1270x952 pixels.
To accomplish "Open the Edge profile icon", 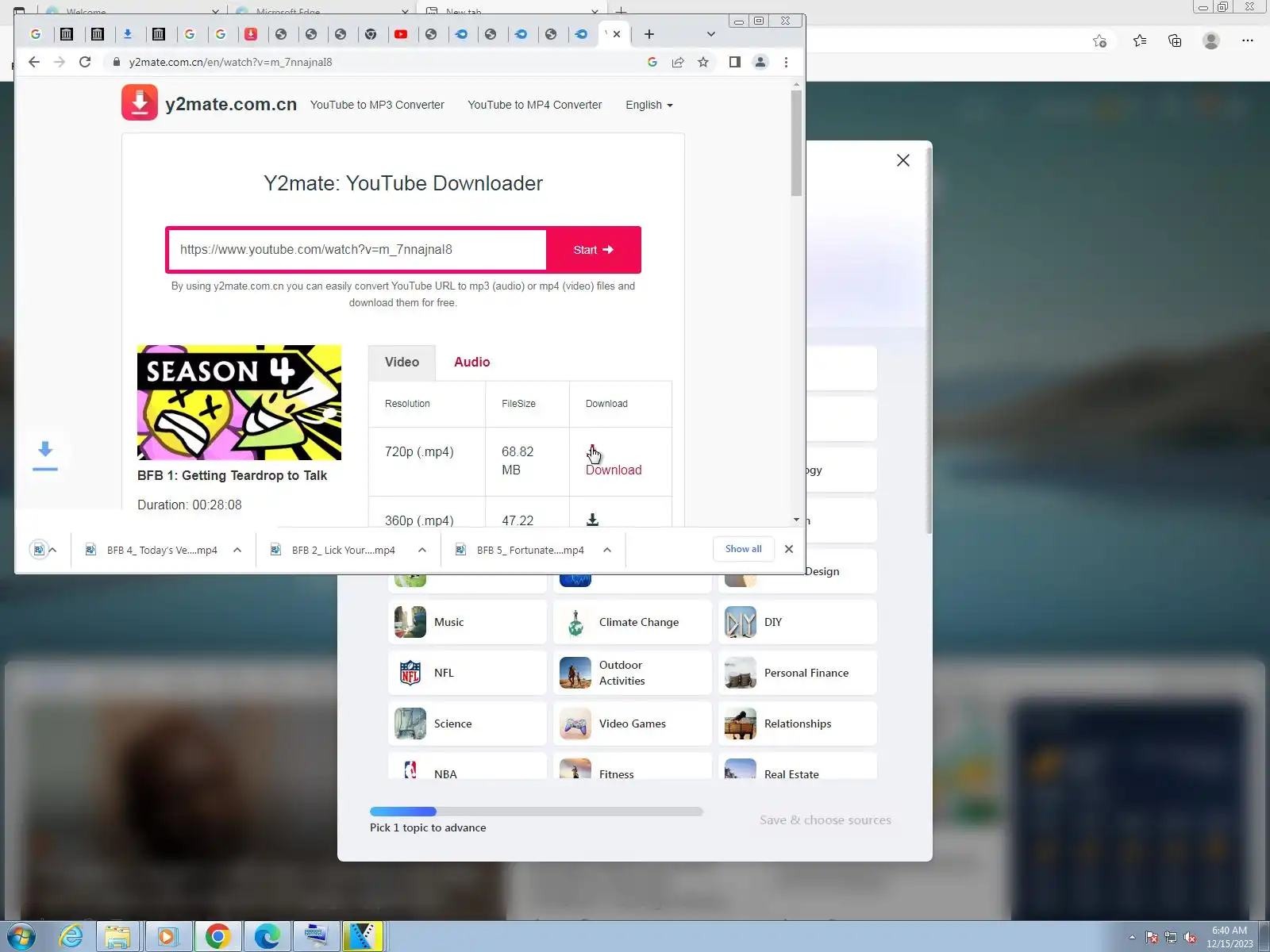I will click(x=1211, y=40).
